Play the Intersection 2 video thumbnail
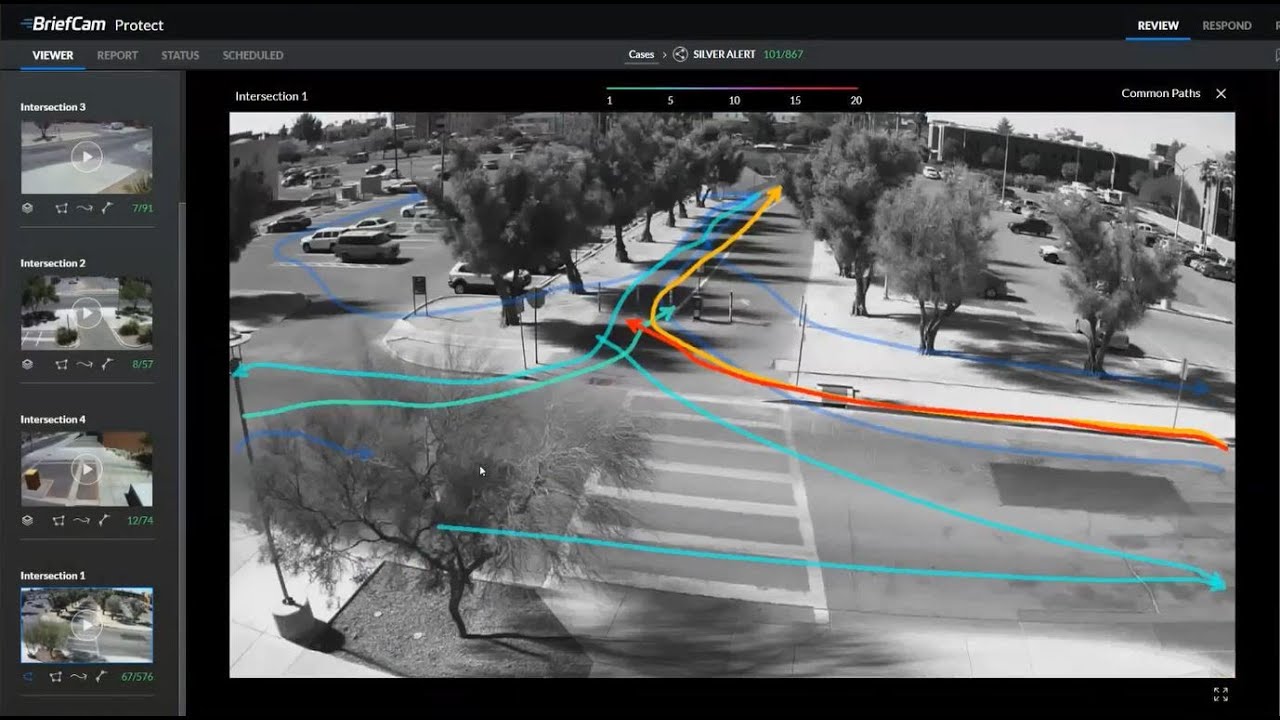This screenshot has width=1280, height=720. click(x=86, y=313)
